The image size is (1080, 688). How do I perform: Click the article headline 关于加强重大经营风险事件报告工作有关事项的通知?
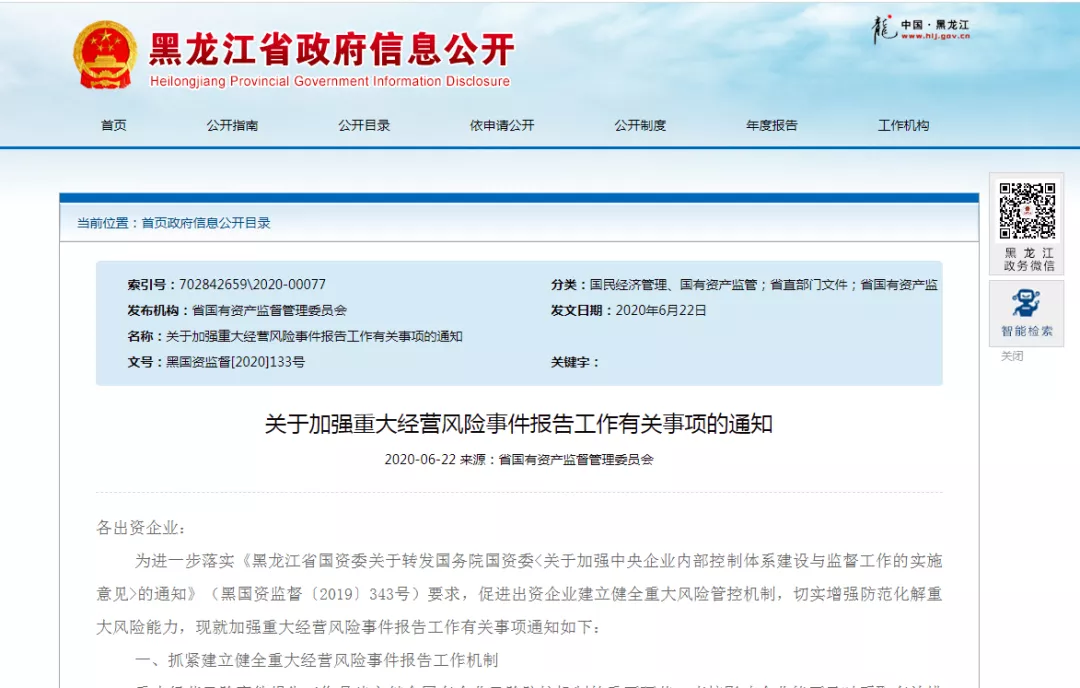518,424
